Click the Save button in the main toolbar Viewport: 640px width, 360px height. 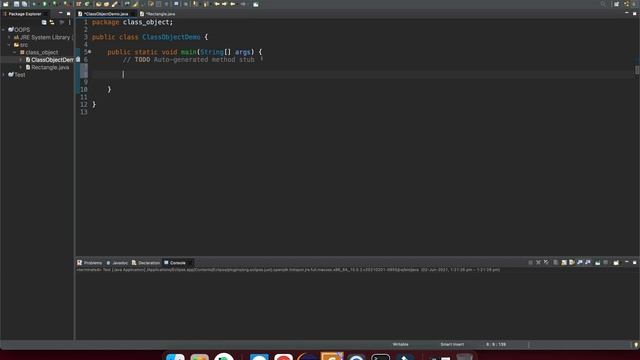[16, 4]
